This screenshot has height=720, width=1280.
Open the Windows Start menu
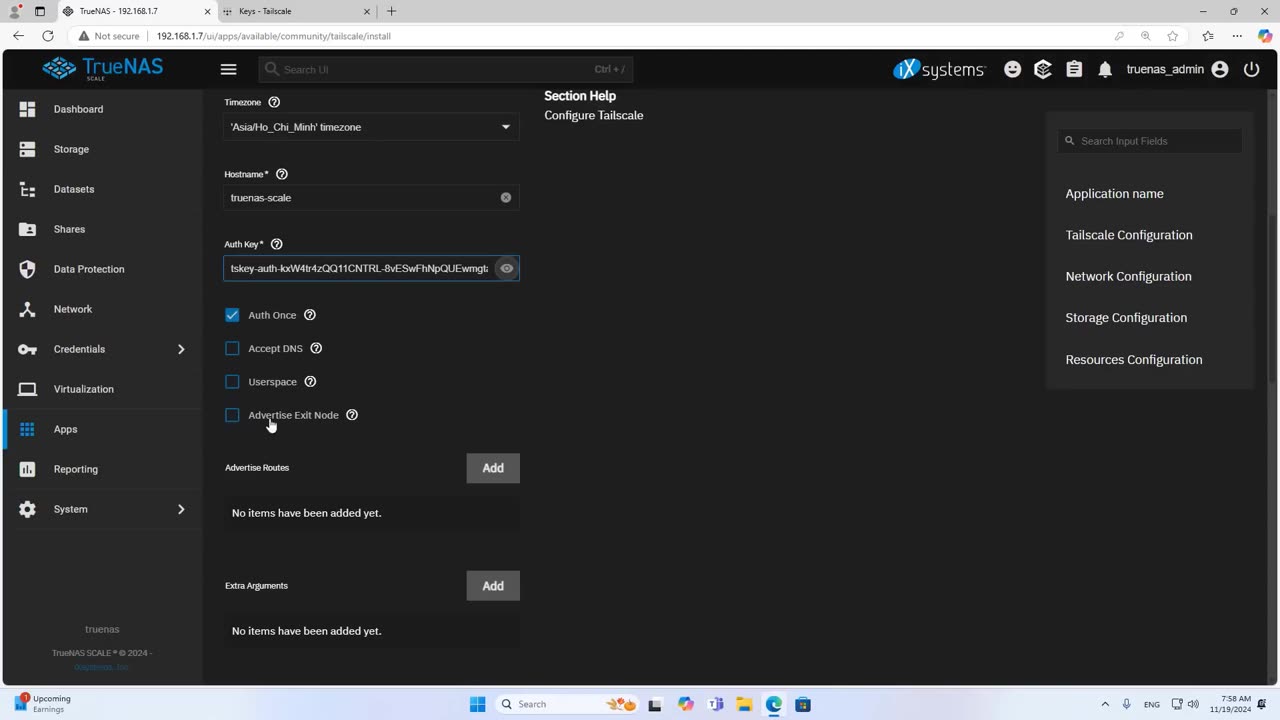477,704
